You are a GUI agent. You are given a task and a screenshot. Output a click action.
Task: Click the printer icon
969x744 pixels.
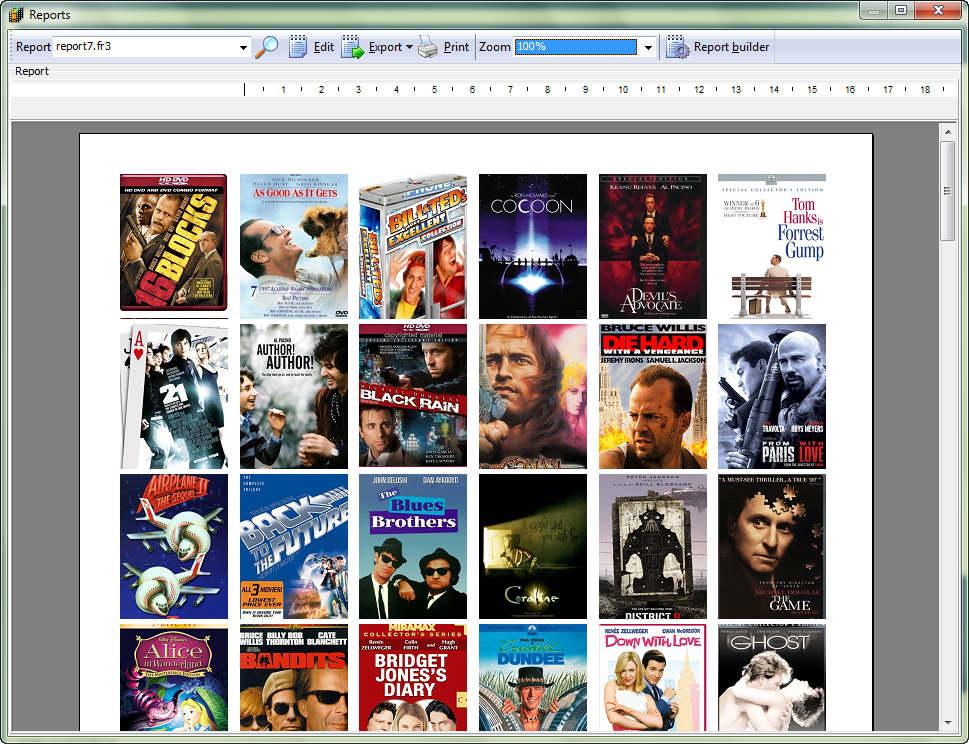[x=428, y=47]
